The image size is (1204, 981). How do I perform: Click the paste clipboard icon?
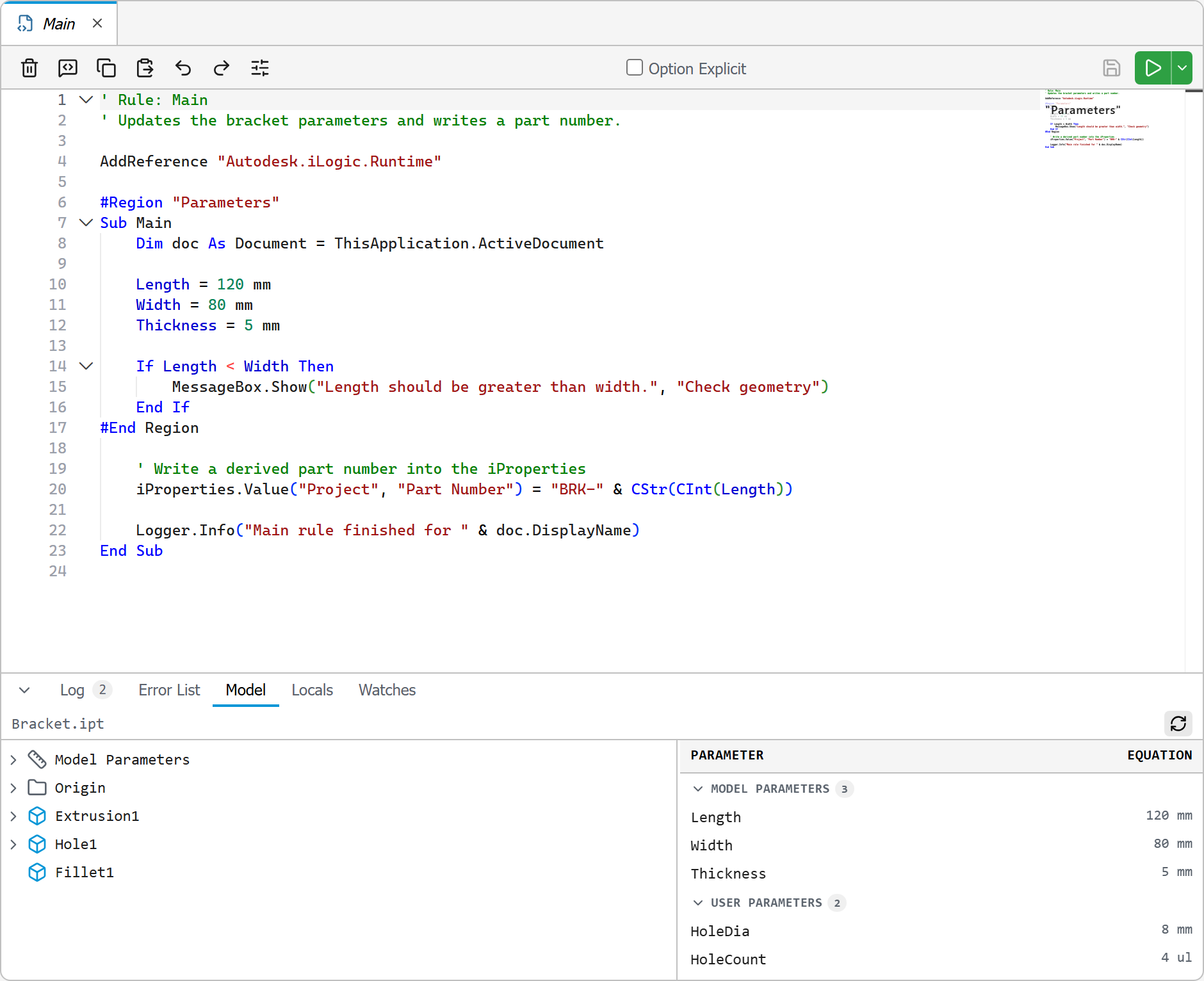(145, 68)
